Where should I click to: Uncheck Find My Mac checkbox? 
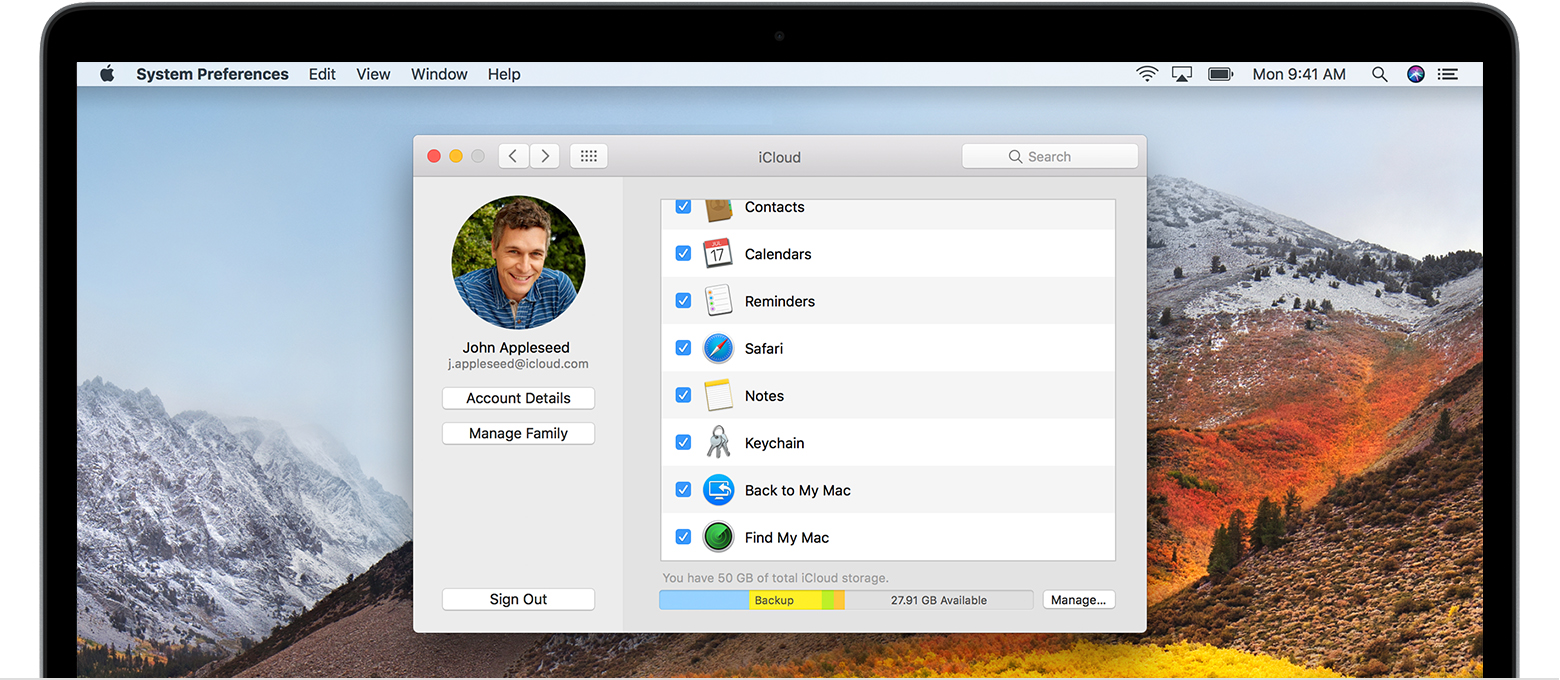(683, 537)
